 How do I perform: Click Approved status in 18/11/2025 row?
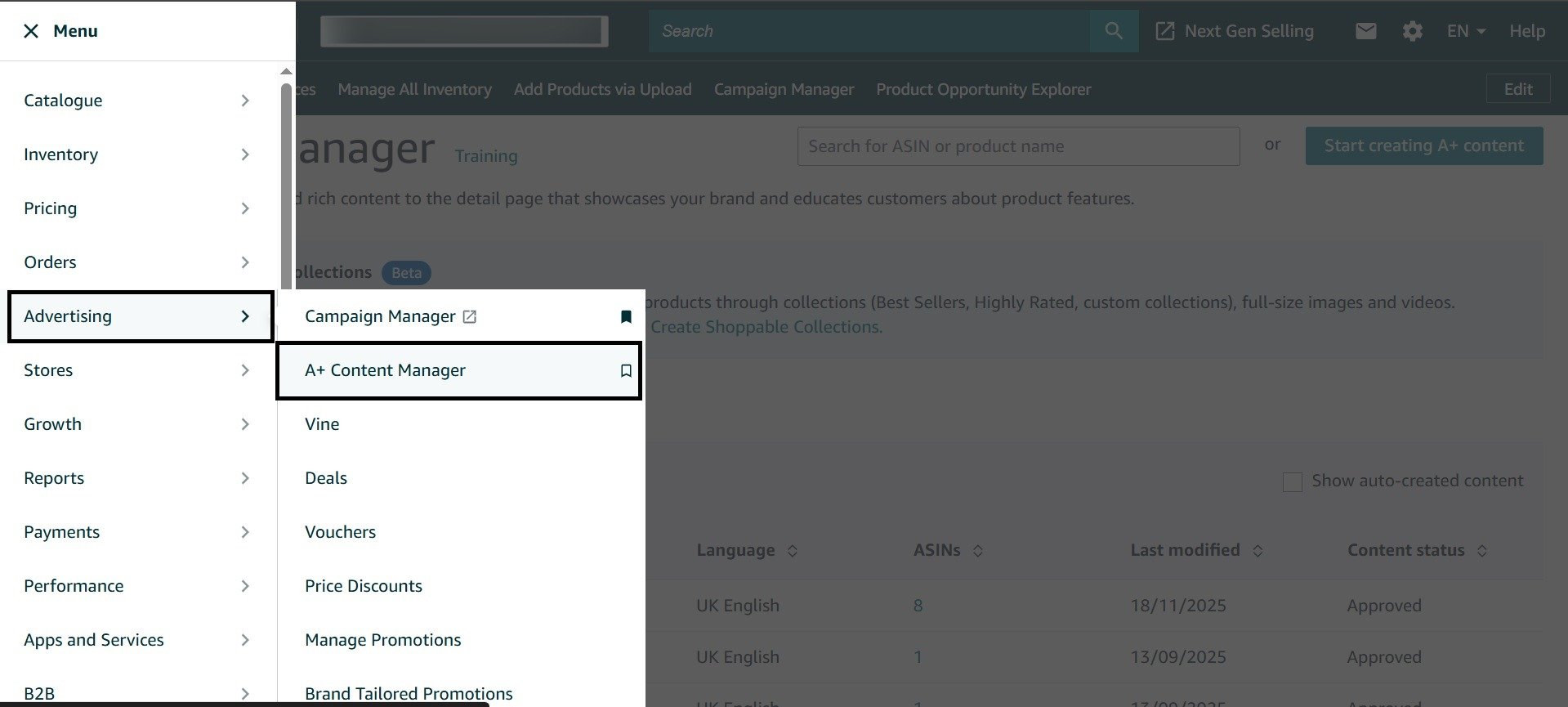pyautogui.click(x=1384, y=606)
